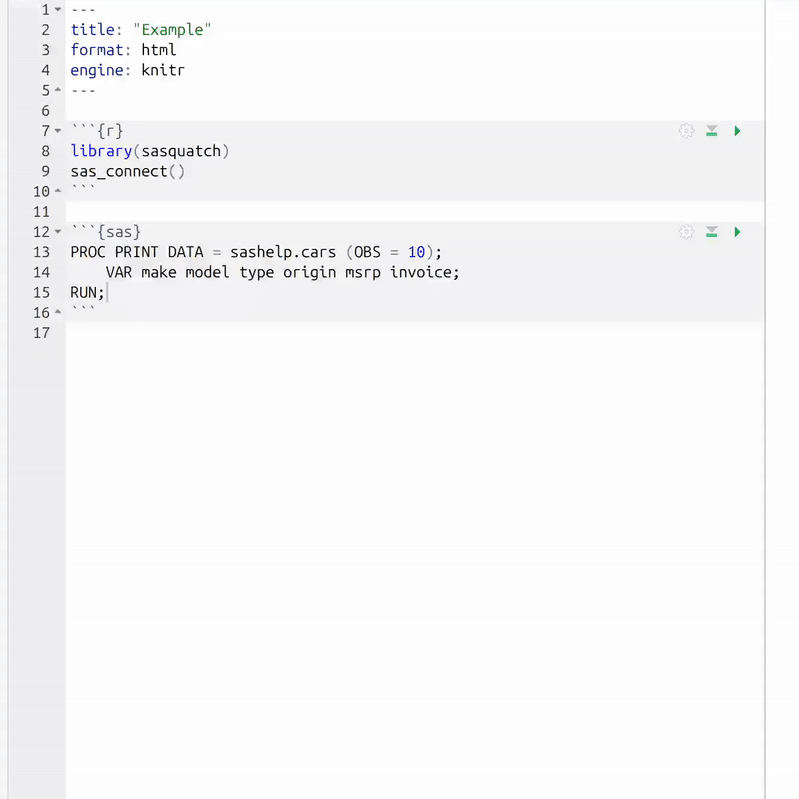Click the fold arrow beside line 16
799x799 pixels.
tap(58, 313)
